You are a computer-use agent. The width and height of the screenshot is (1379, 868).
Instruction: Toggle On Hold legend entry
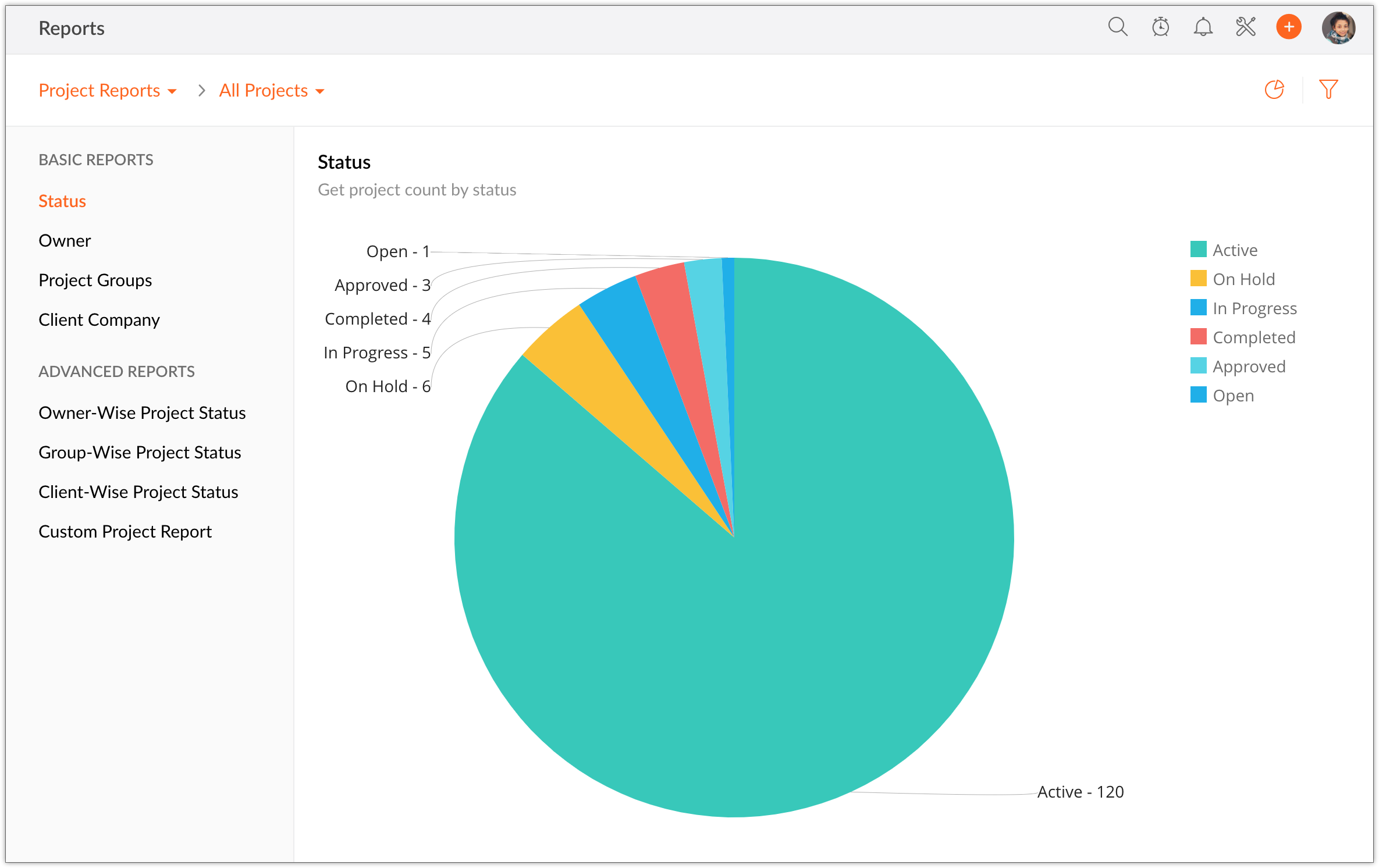click(1243, 279)
